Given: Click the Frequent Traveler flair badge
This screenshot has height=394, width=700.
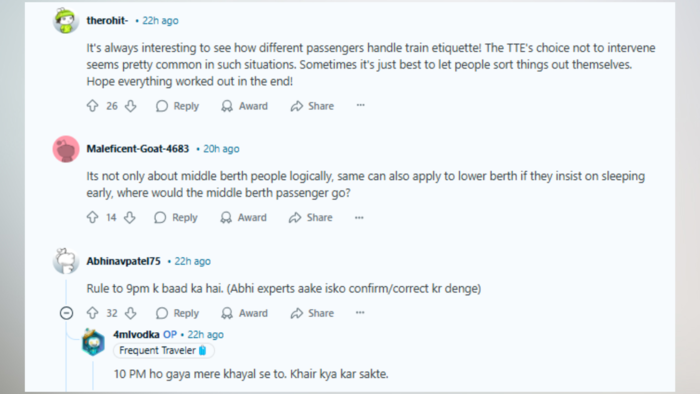Looking at the screenshot, I should (163, 350).
